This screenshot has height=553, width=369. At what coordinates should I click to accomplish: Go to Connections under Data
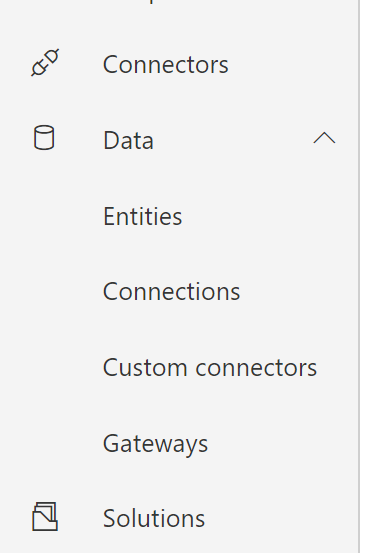pos(171,292)
